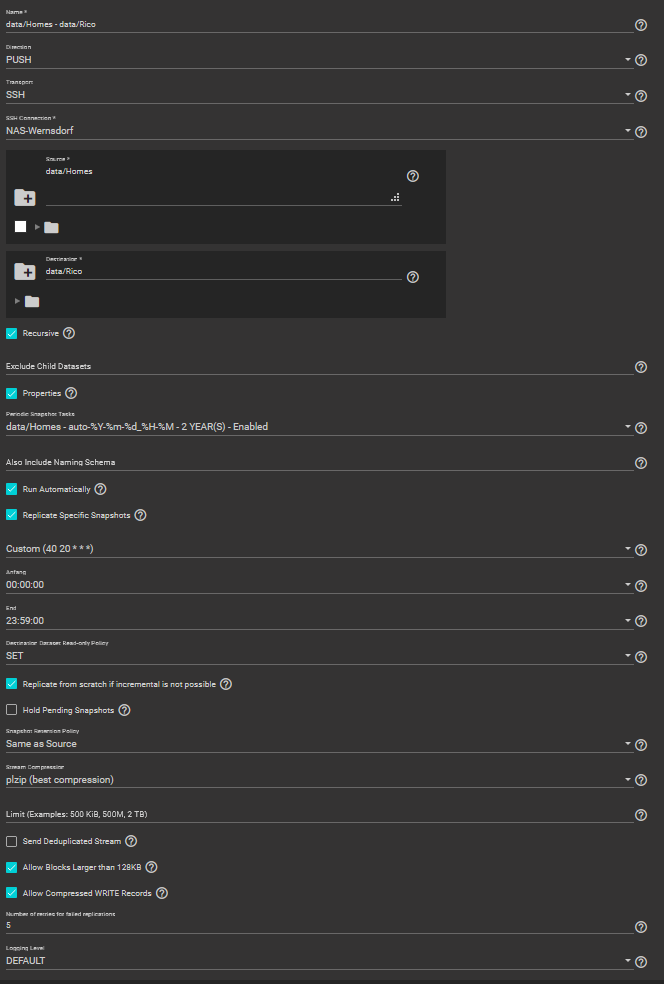
Task: Untick Allow Compressed WRITE Records
Action: (12, 893)
